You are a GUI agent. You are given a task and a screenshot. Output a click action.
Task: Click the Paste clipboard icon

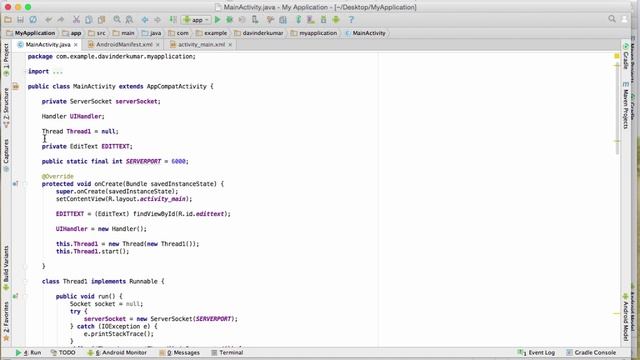(x=101, y=20)
